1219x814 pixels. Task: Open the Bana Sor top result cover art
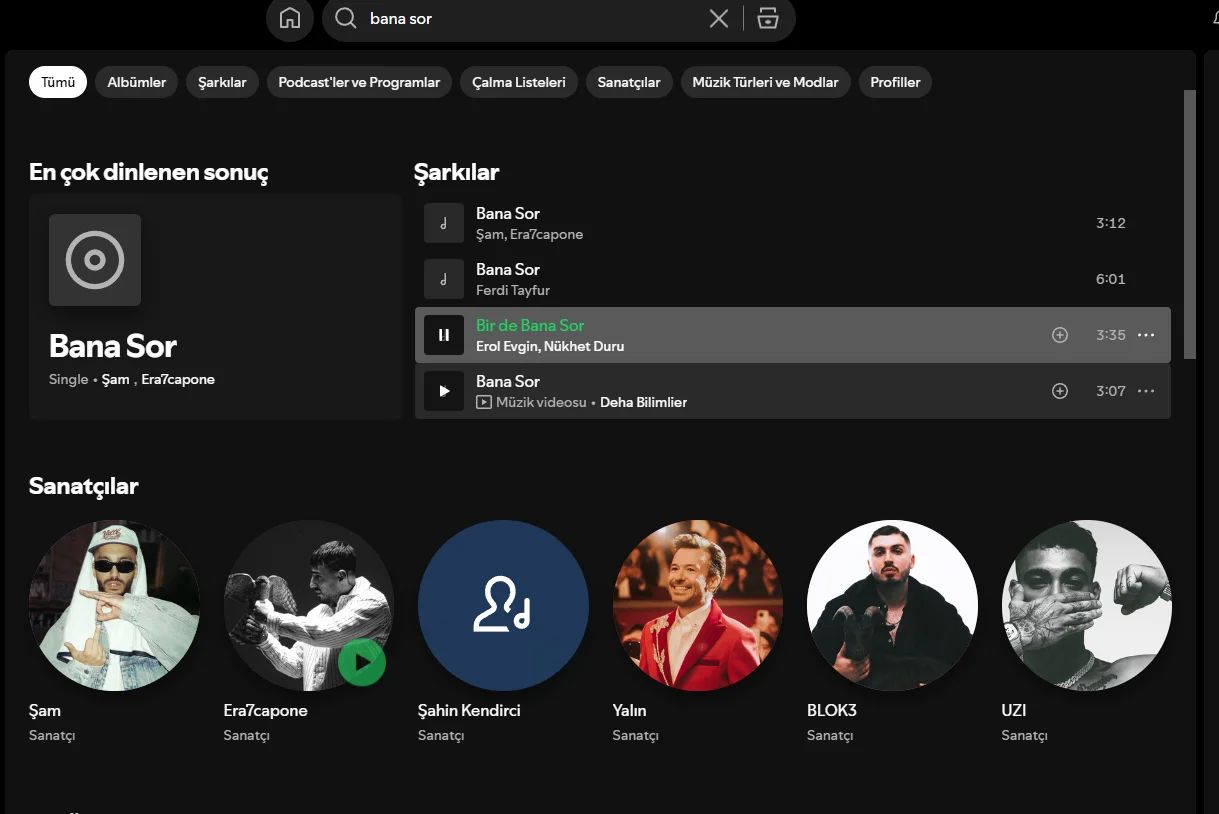pos(95,260)
